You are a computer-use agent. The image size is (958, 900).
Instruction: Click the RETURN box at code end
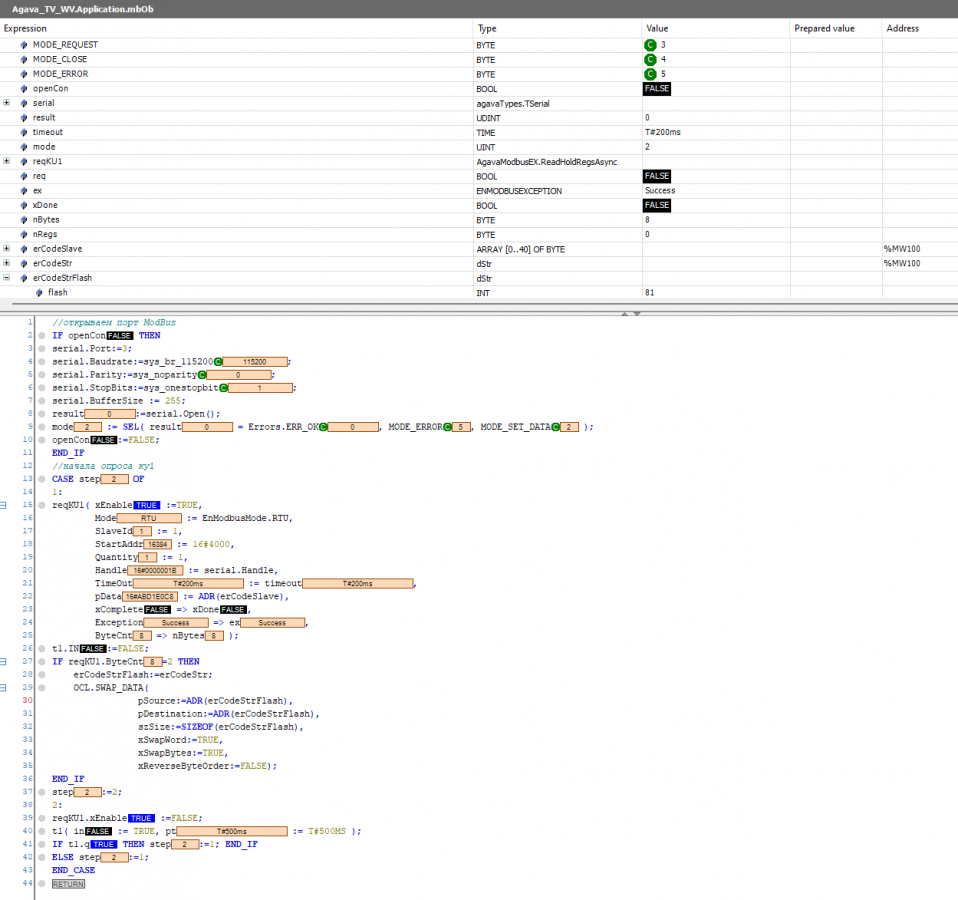click(x=68, y=884)
